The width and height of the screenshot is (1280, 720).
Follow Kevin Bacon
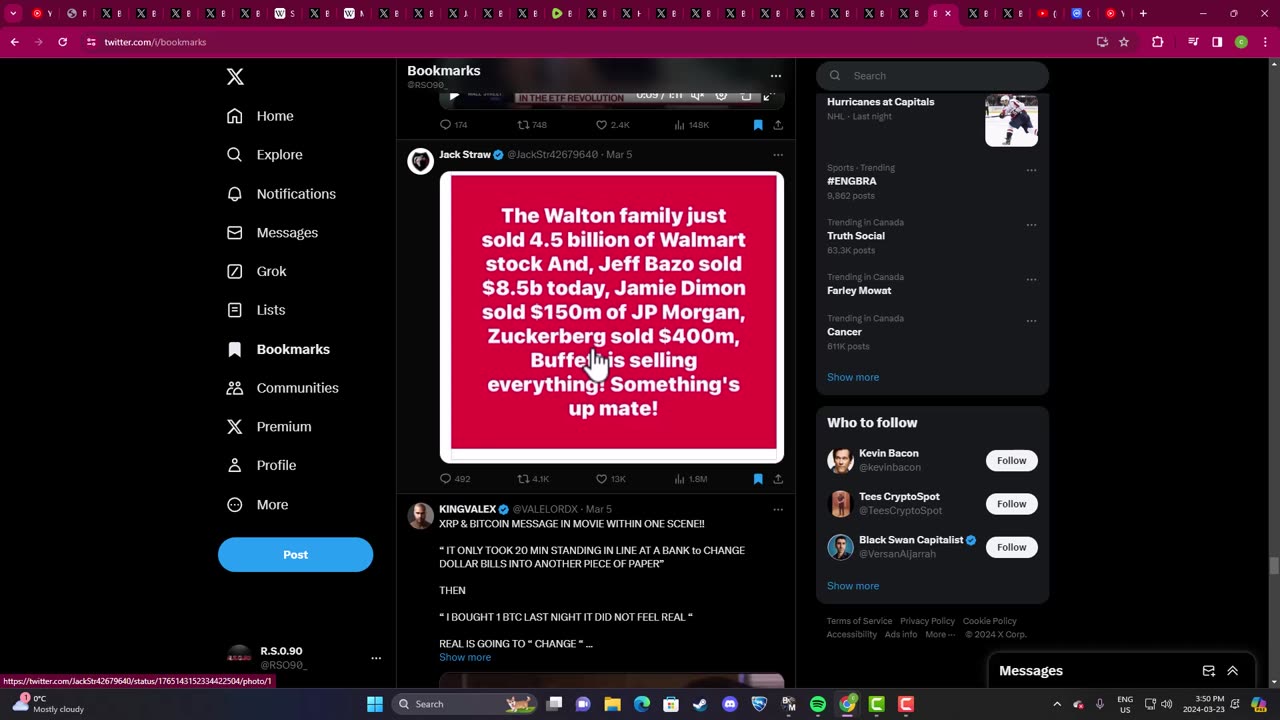tap(1011, 461)
